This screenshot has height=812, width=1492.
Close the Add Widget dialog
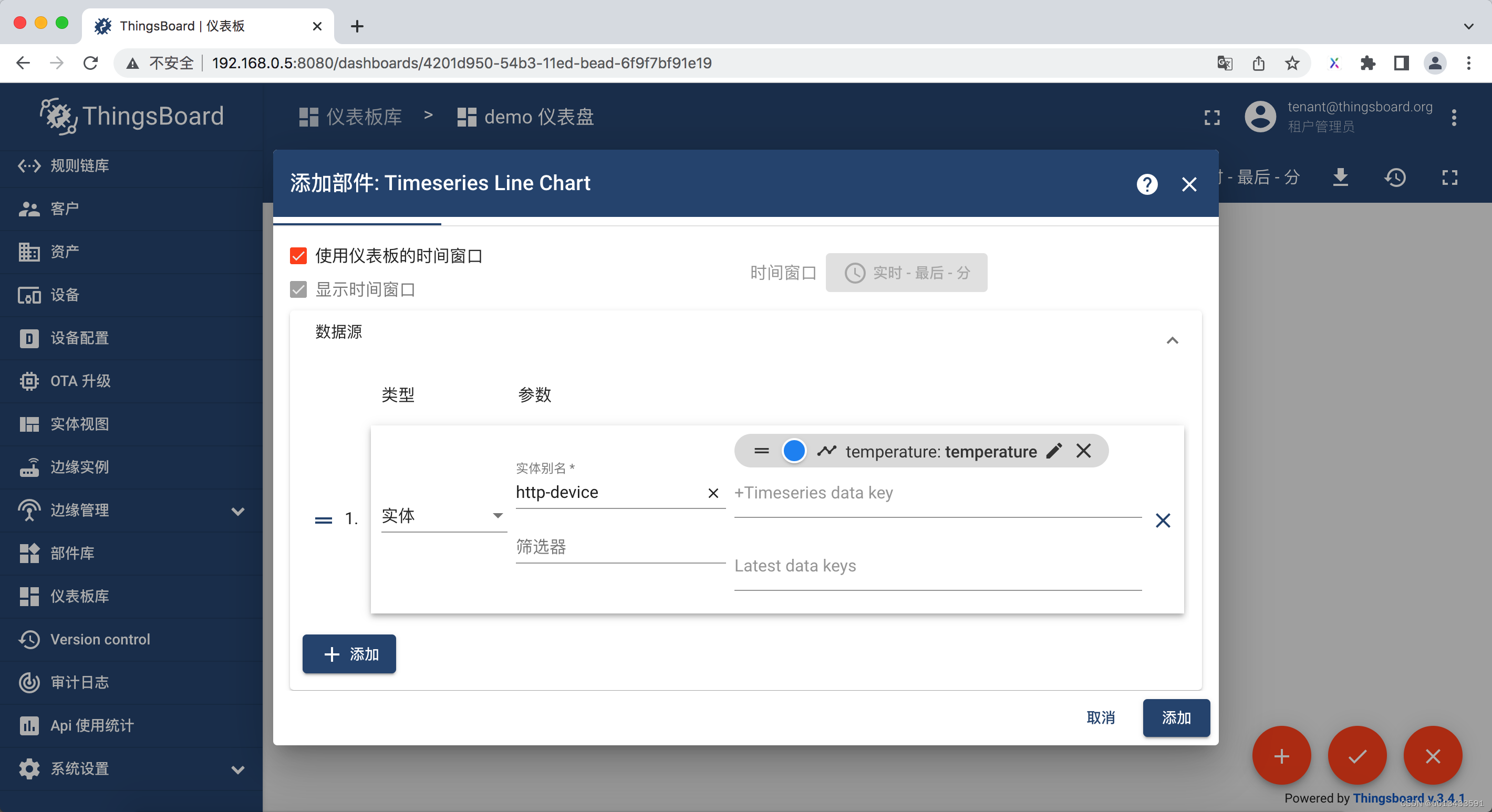tap(1189, 184)
